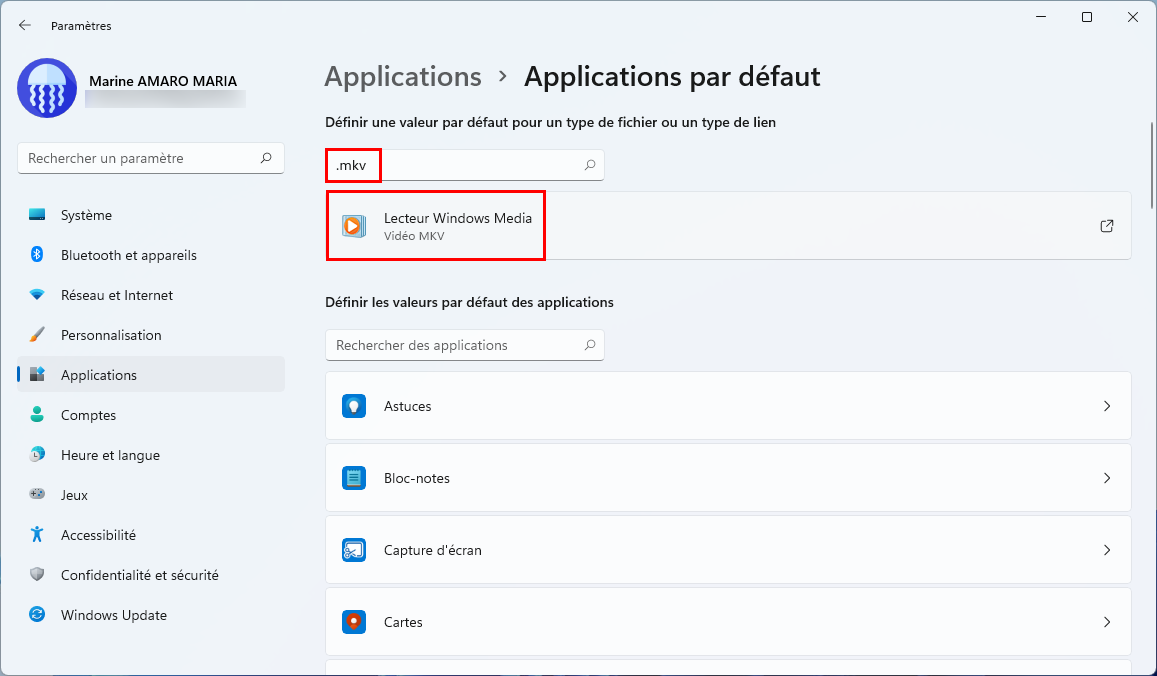This screenshot has width=1157, height=676.
Task: Click the file type search field containing .mkv
Action: coord(465,165)
